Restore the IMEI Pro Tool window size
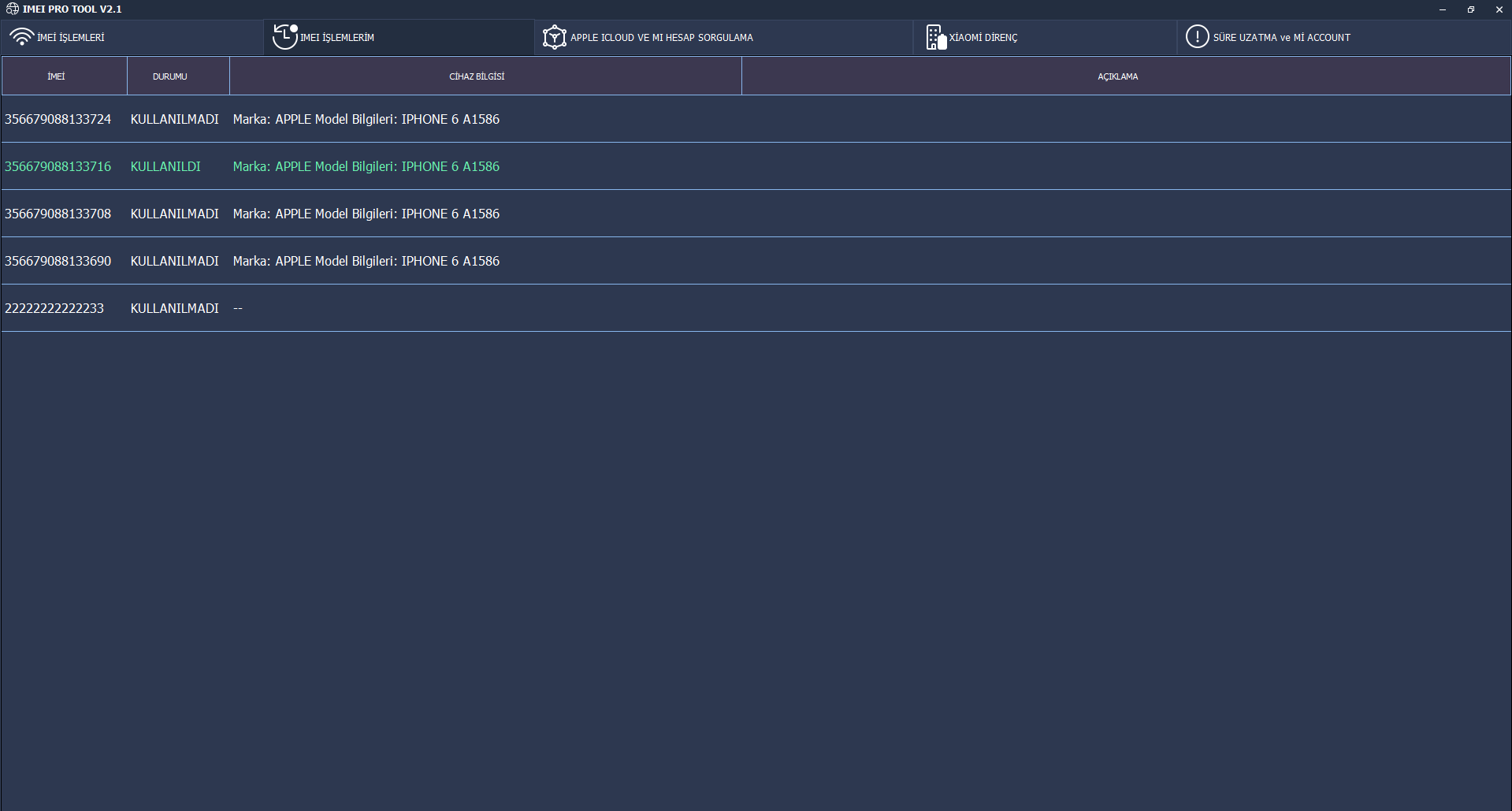1512x811 pixels. 1470,9
